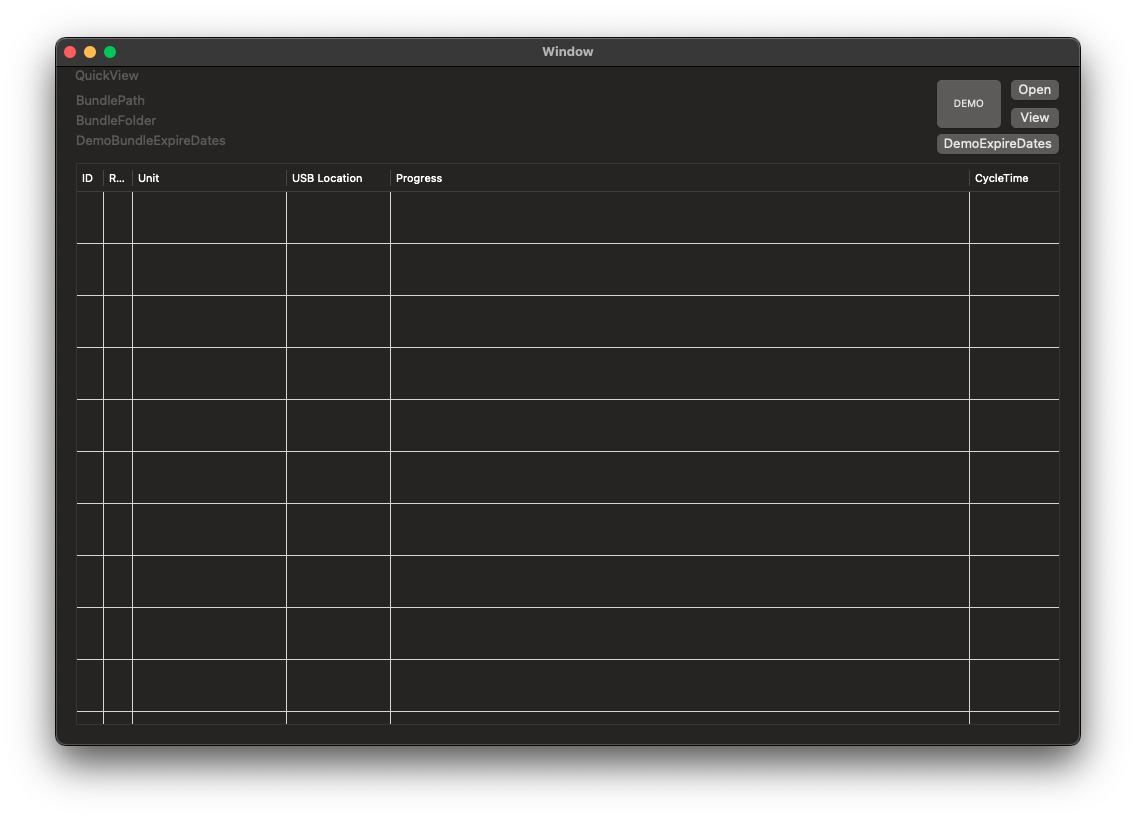Click the Open button
Viewport: 1136px width, 819px height.
pyautogui.click(x=1034, y=90)
